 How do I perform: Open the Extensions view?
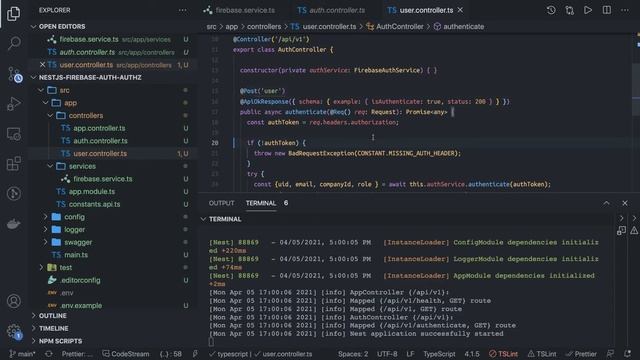[x=14, y=164]
